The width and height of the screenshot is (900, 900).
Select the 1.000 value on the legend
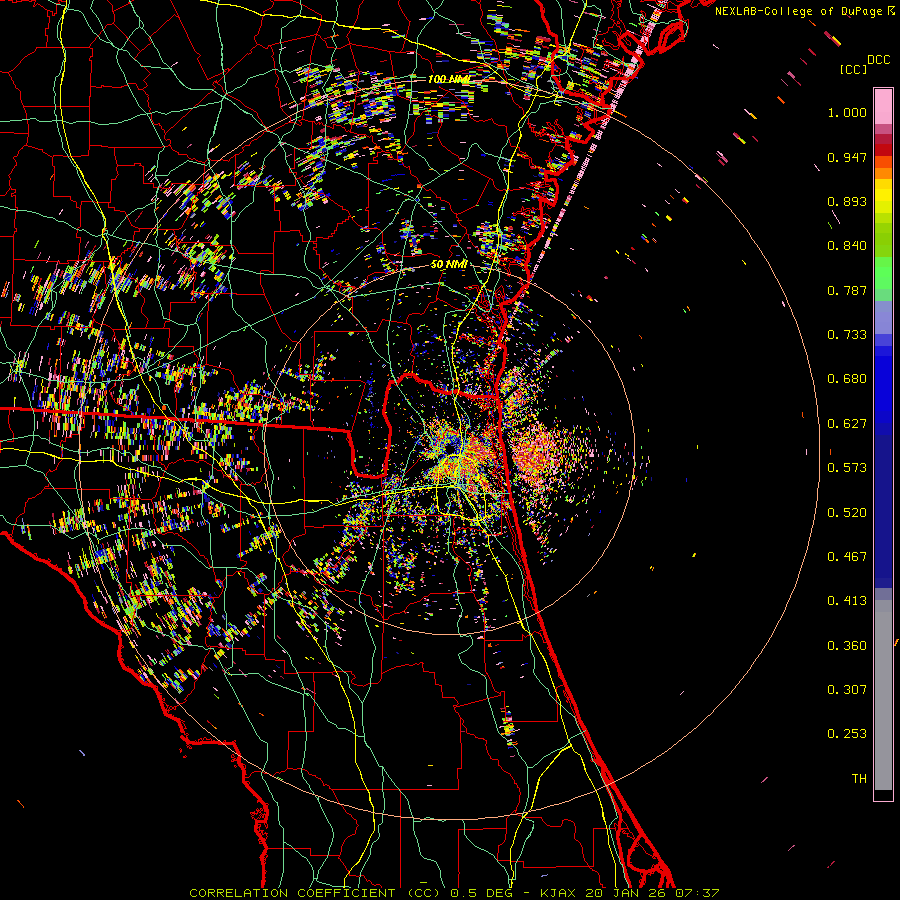[847, 113]
